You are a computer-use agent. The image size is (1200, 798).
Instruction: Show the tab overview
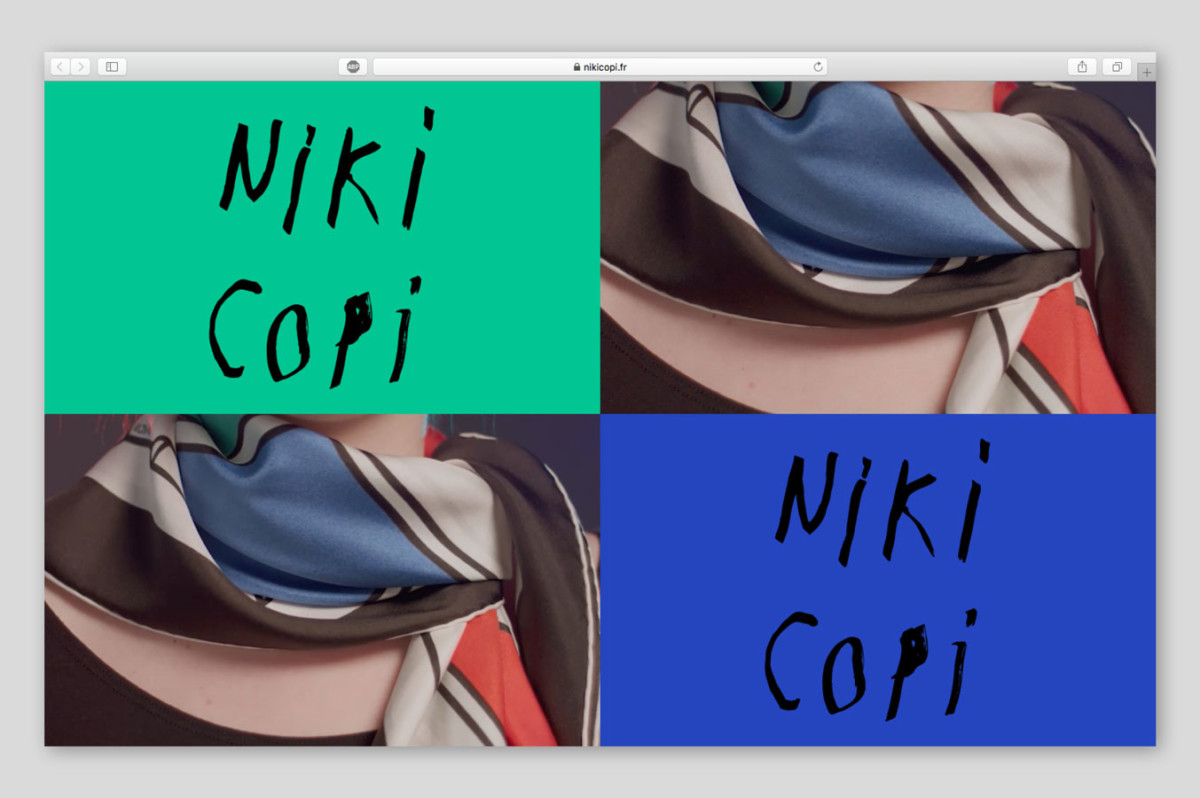[x=1116, y=67]
